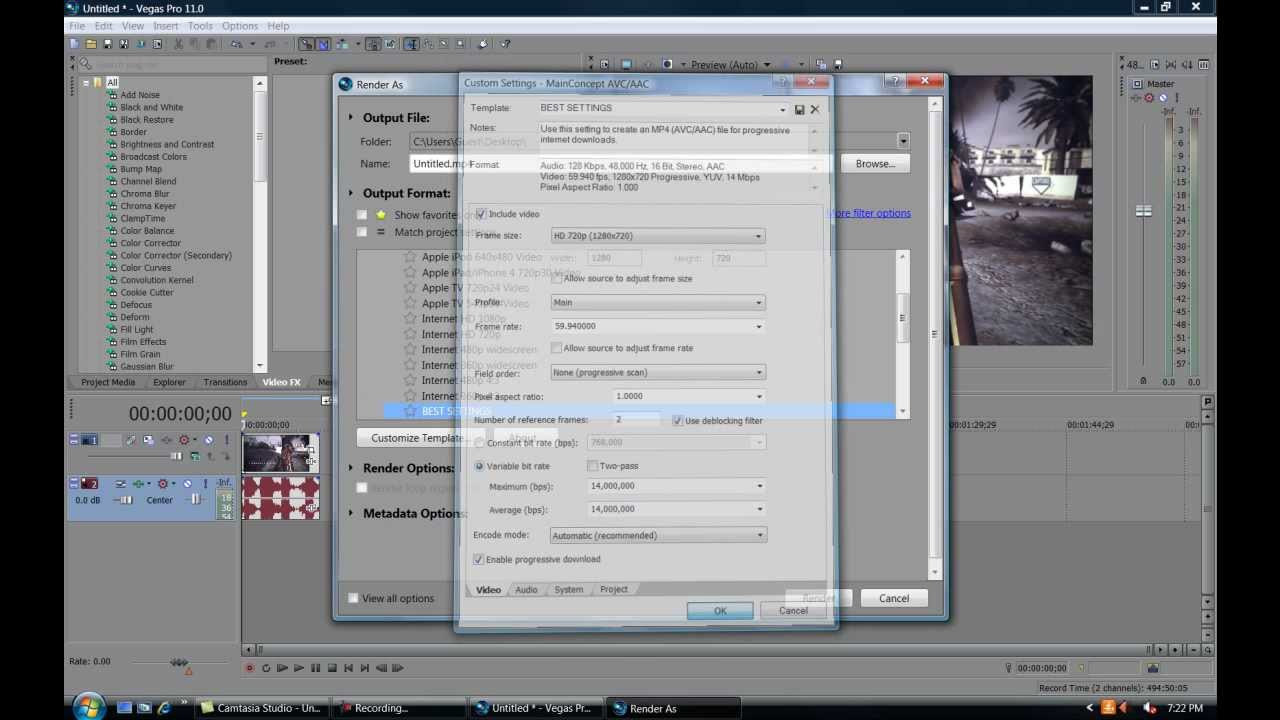Click the Play From Start button
This screenshot has width=1280, height=720.
pyautogui.click(x=282, y=668)
